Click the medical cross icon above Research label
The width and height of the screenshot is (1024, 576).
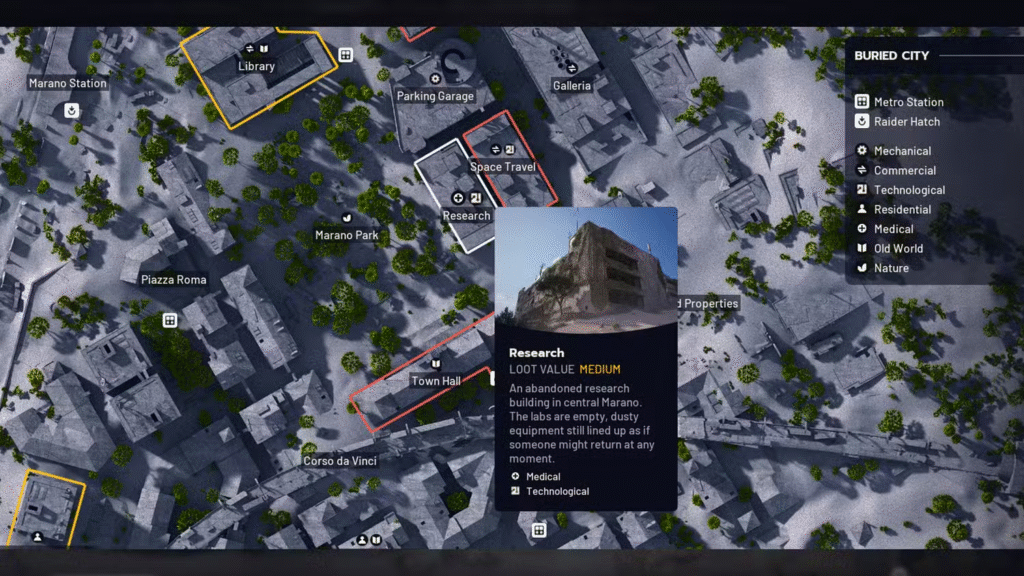pos(458,198)
